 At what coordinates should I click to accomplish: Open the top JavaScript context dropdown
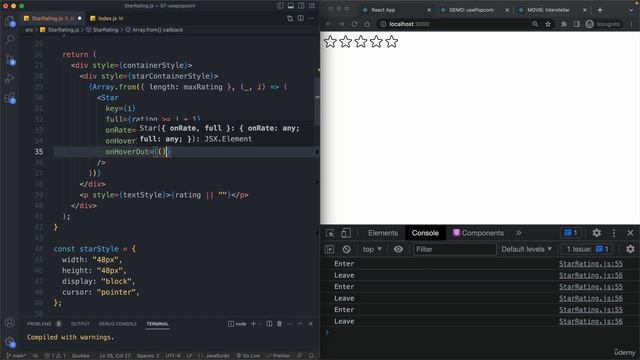[372, 249]
